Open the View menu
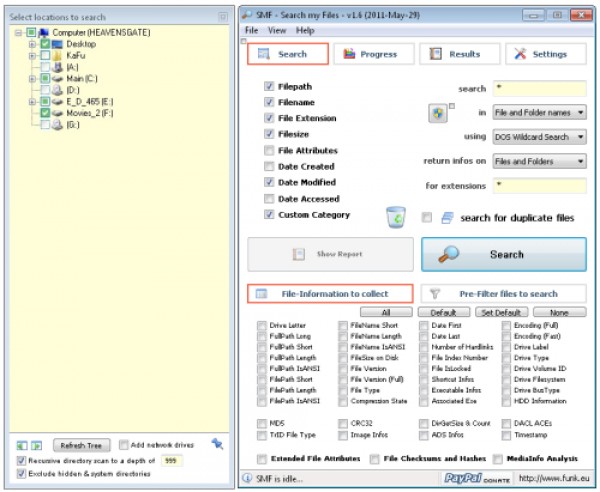The image size is (600, 492). point(277,30)
